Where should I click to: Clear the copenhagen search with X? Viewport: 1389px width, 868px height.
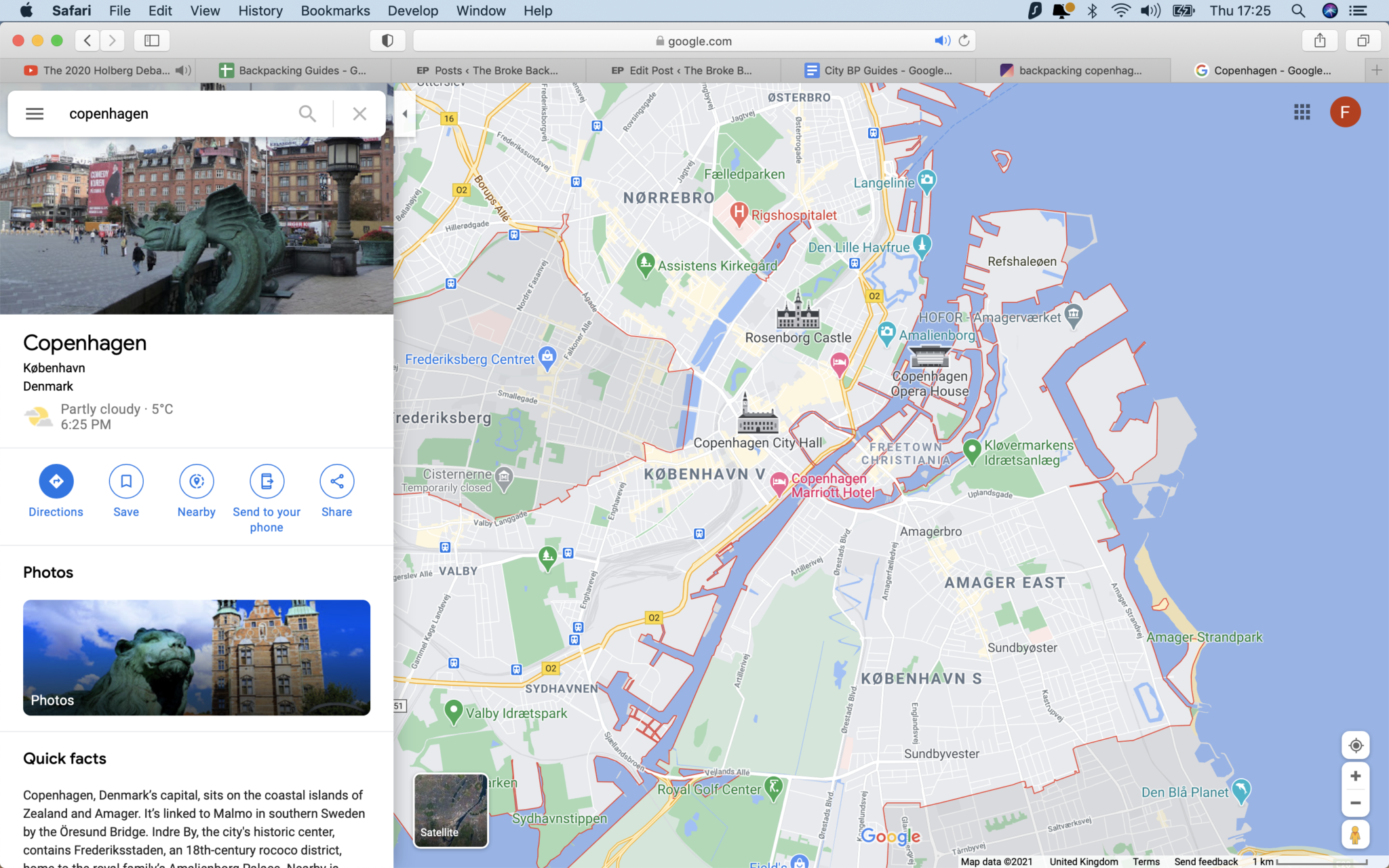coord(359,114)
